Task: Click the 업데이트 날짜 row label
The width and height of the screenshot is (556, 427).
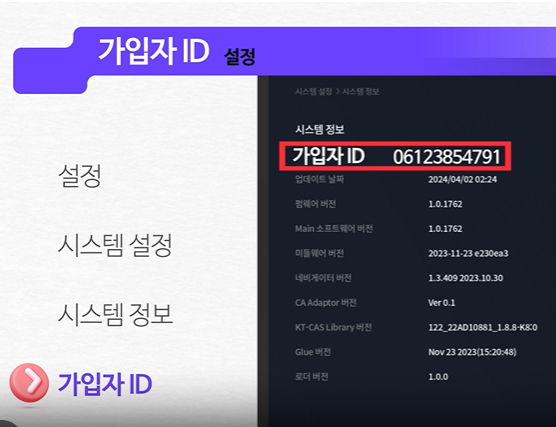Action: click(319, 179)
